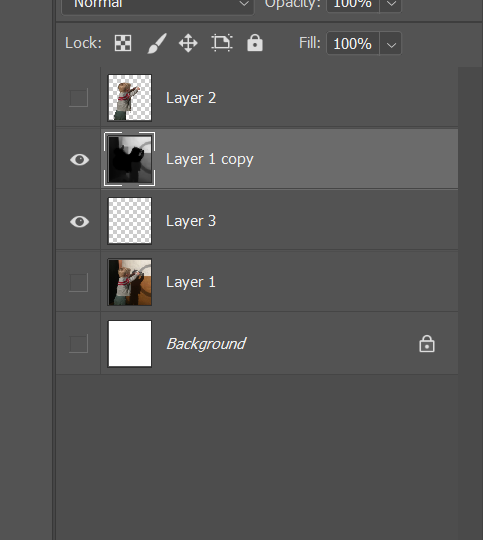Click the Fill 100% value field

[353, 43]
